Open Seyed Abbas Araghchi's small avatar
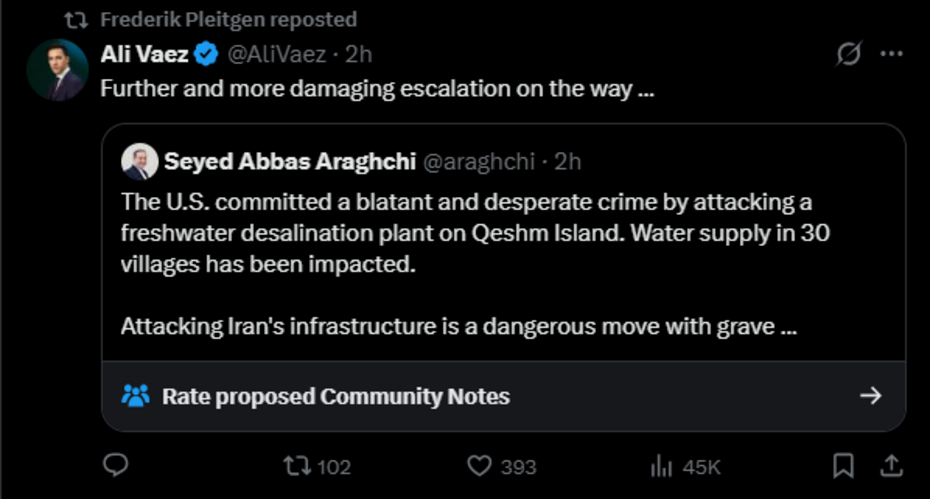Viewport: 930px width, 499px height. tap(138, 161)
